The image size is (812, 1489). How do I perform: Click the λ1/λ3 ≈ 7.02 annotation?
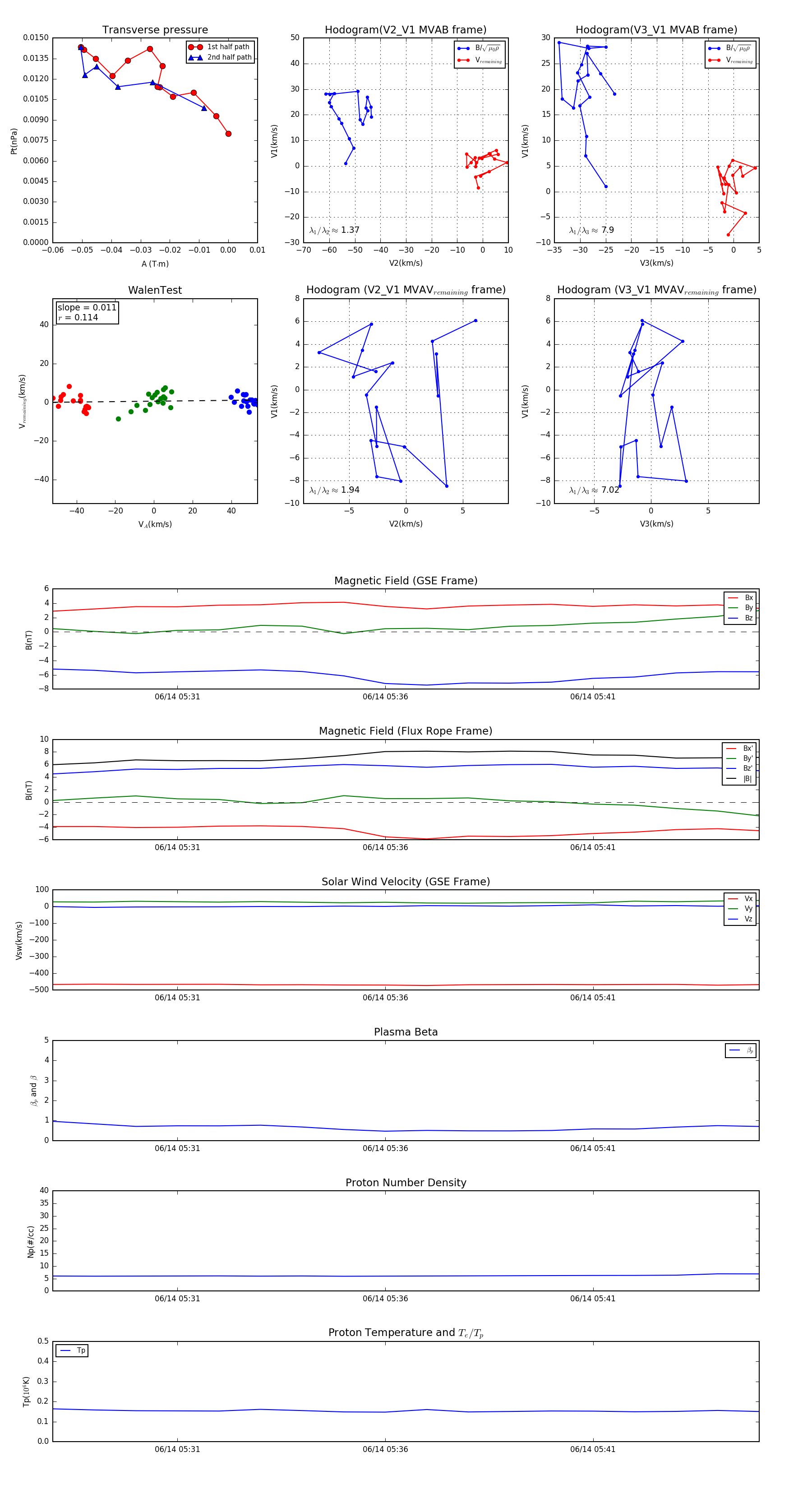point(594,490)
